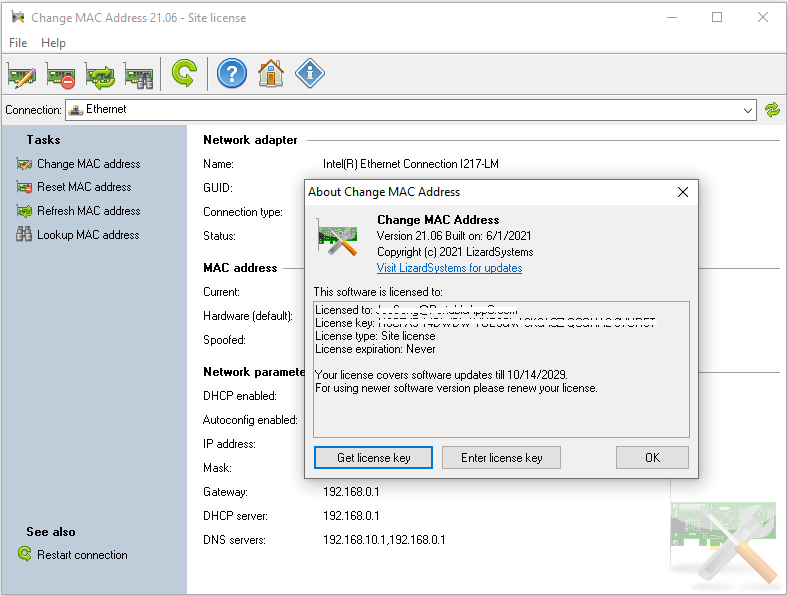Click the About dialog network card icon

tap(337, 239)
